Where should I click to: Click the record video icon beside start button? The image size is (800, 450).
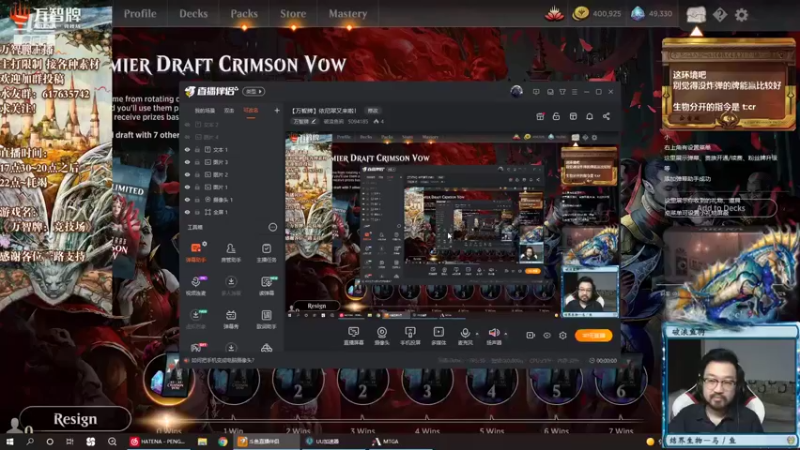coord(530,335)
